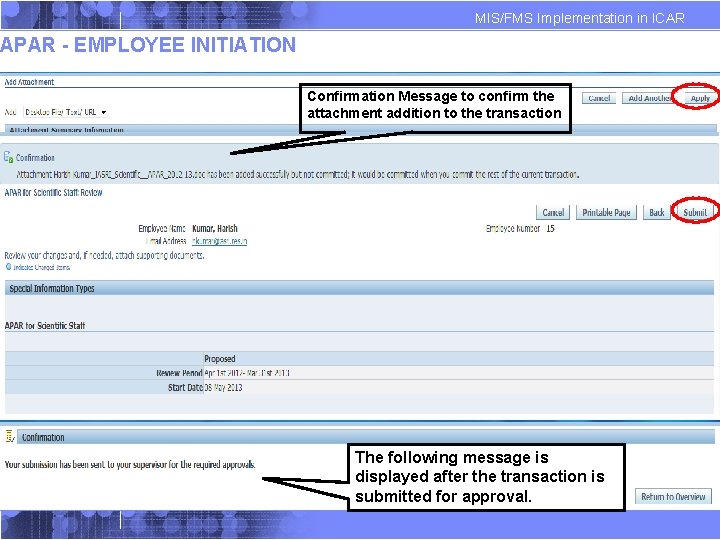Select employee name 'Kumar, Harish'
This screenshot has width=720, height=540.
pyautogui.click(x=215, y=228)
